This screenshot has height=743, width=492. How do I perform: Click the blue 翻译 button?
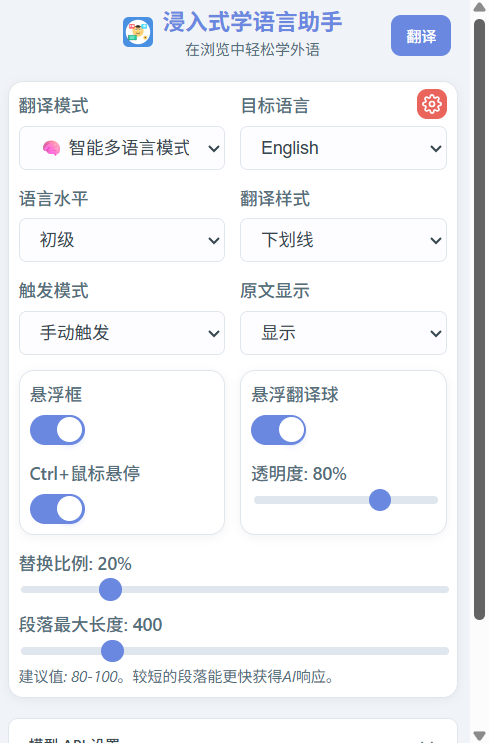(421, 36)
